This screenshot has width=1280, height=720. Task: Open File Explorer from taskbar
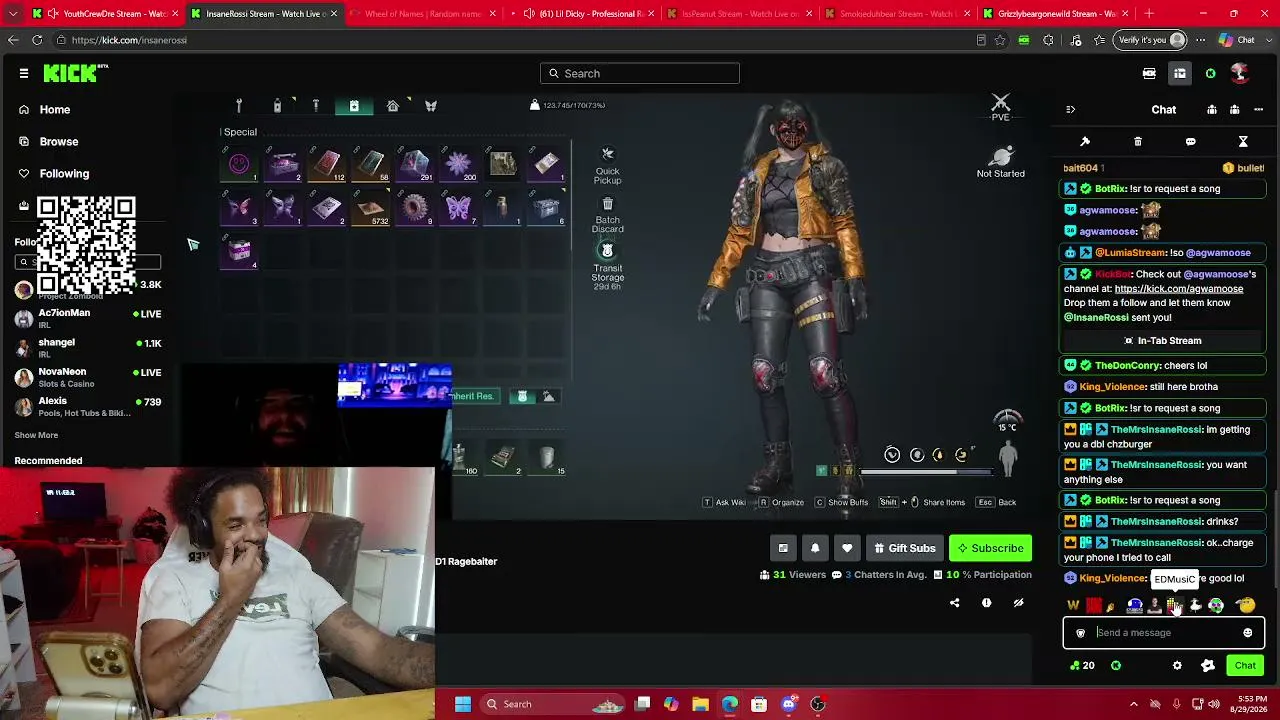coord(700,704)
